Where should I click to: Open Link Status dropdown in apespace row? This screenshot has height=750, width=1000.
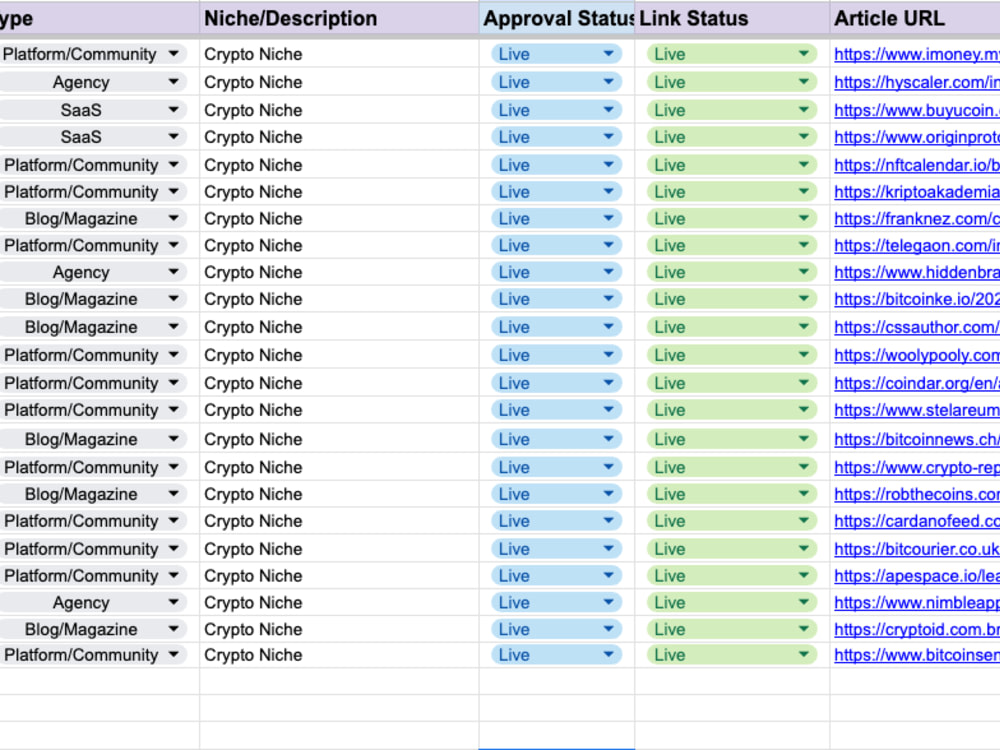point(804,576)
